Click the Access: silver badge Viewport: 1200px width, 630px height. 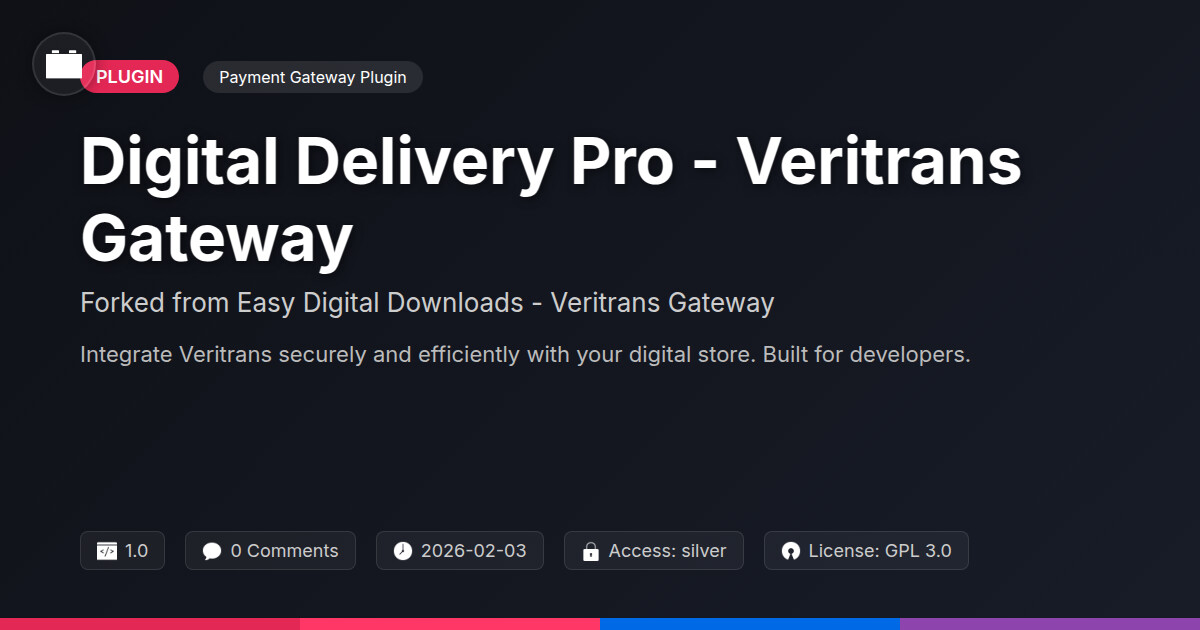[x=654, y=551]
